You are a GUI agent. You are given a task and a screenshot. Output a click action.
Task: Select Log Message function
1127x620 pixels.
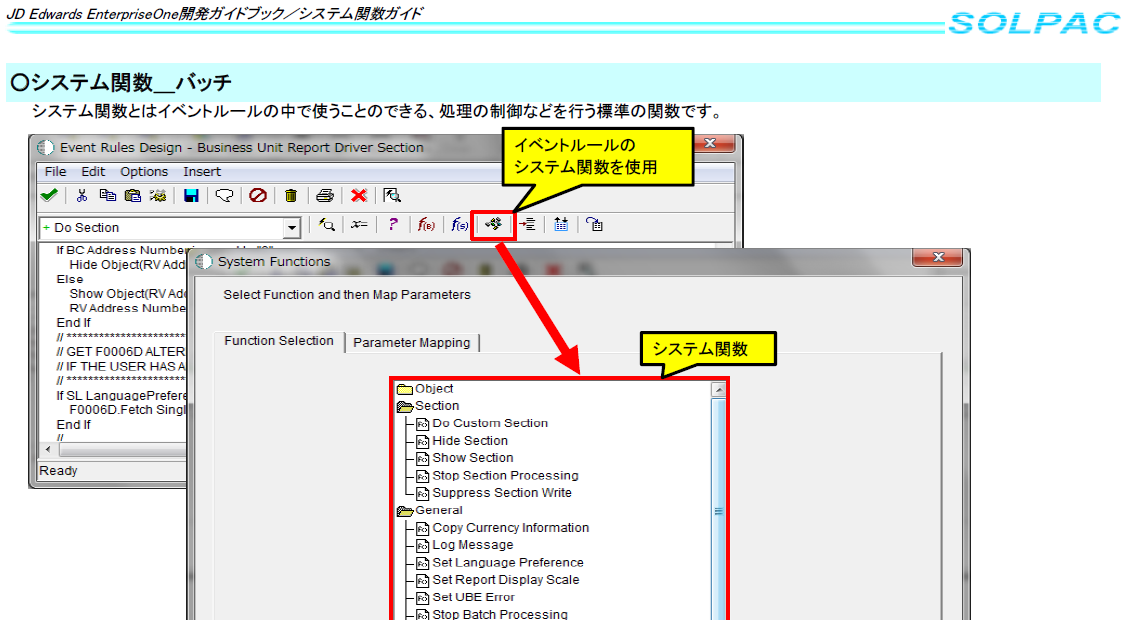click(x=473, y=545)
